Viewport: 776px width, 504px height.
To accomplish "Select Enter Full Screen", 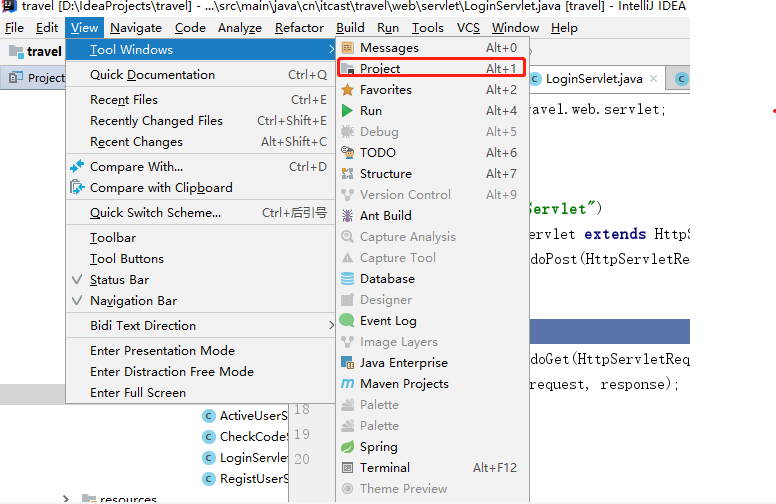I will click(x=200, y=393).
